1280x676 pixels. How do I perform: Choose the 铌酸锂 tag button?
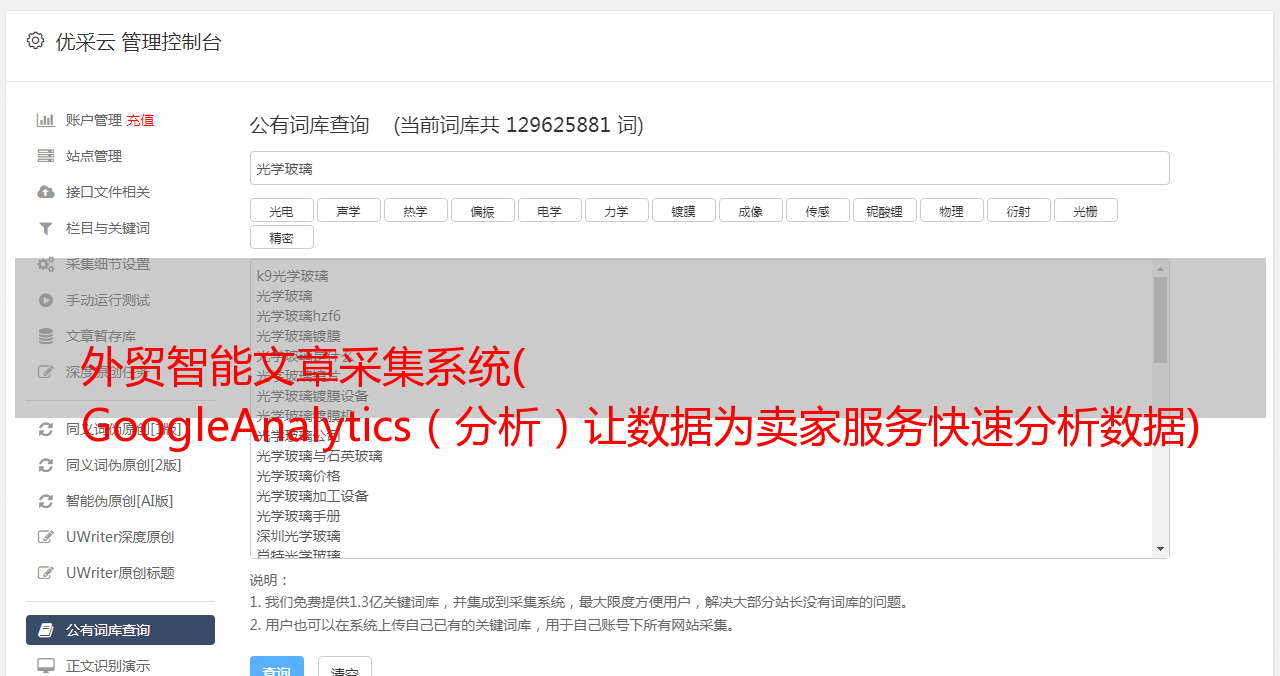885,210
